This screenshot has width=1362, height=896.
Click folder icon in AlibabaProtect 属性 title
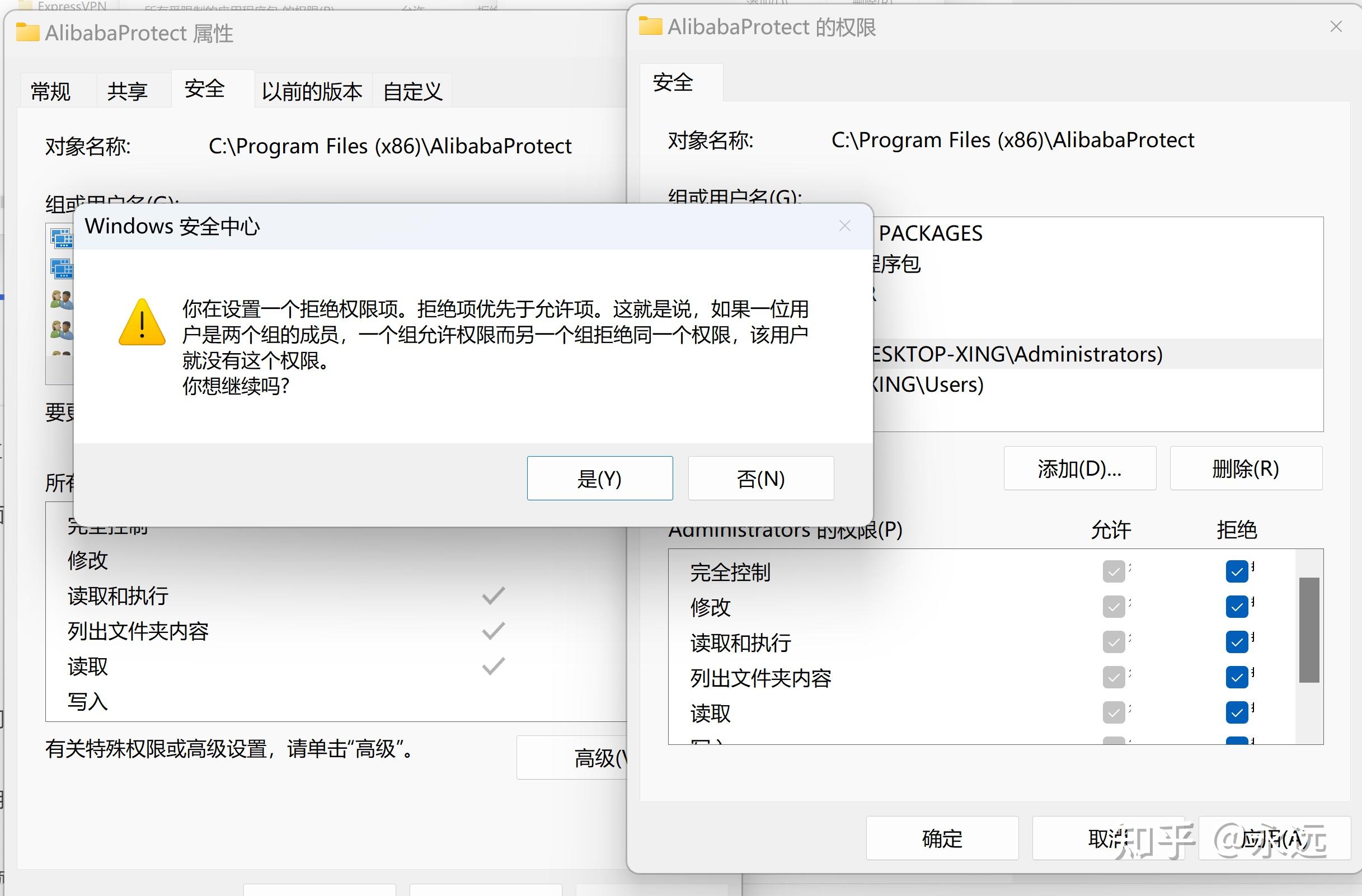[x=27, y=32]
